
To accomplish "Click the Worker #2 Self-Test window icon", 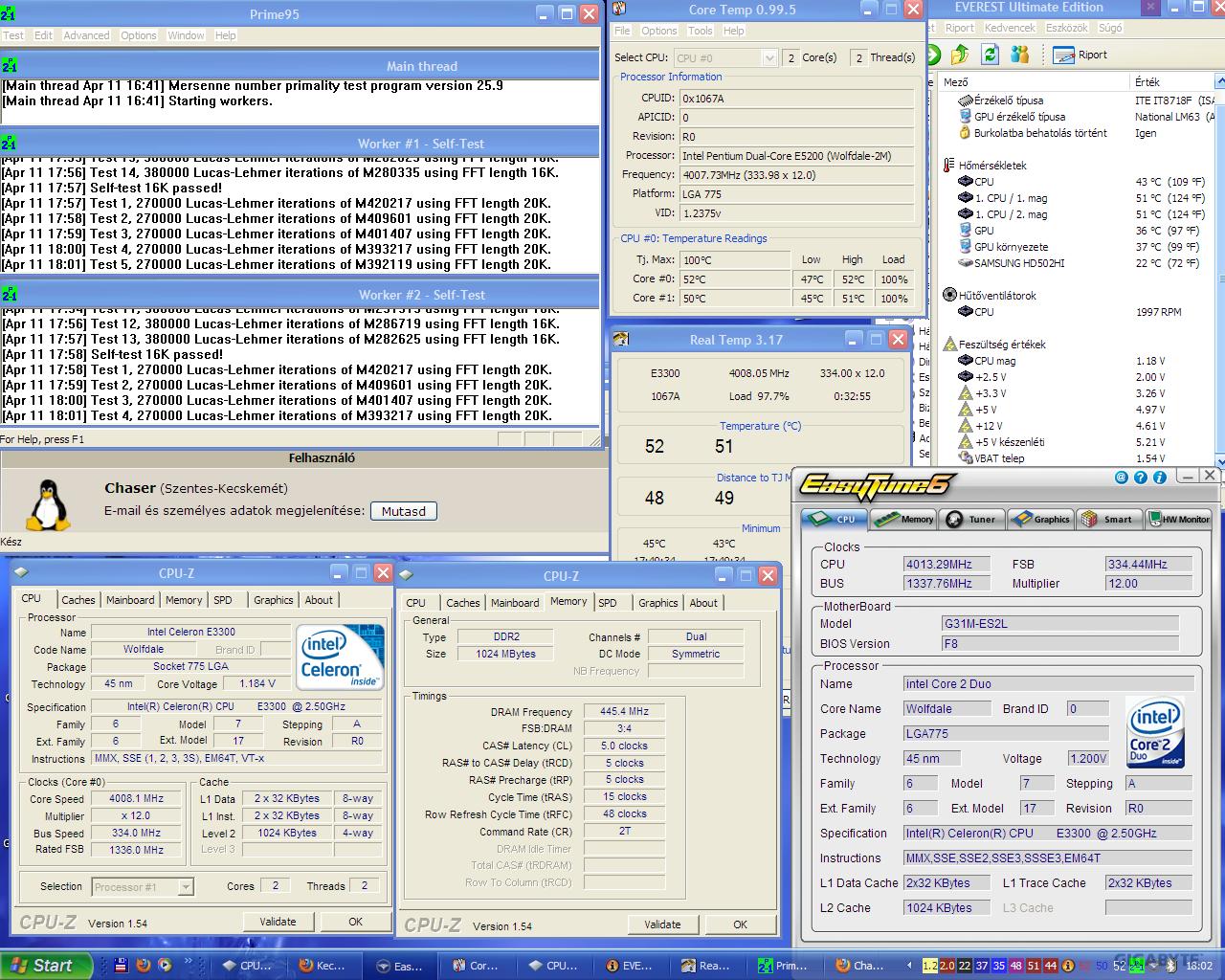I will point(10,295).
